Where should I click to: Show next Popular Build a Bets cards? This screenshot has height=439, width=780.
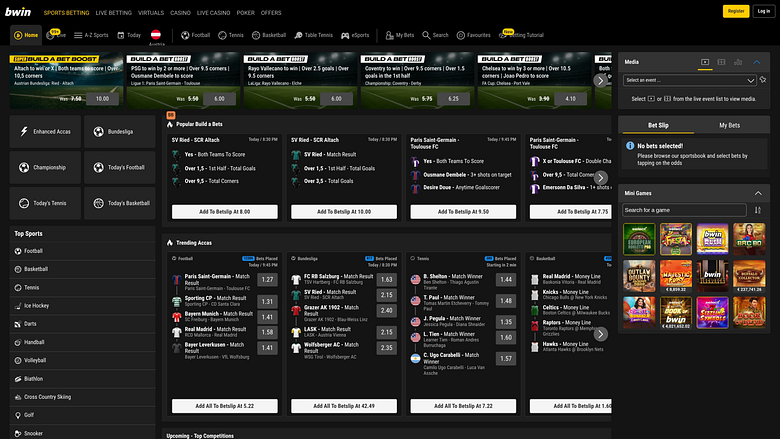tap(600, 178)
